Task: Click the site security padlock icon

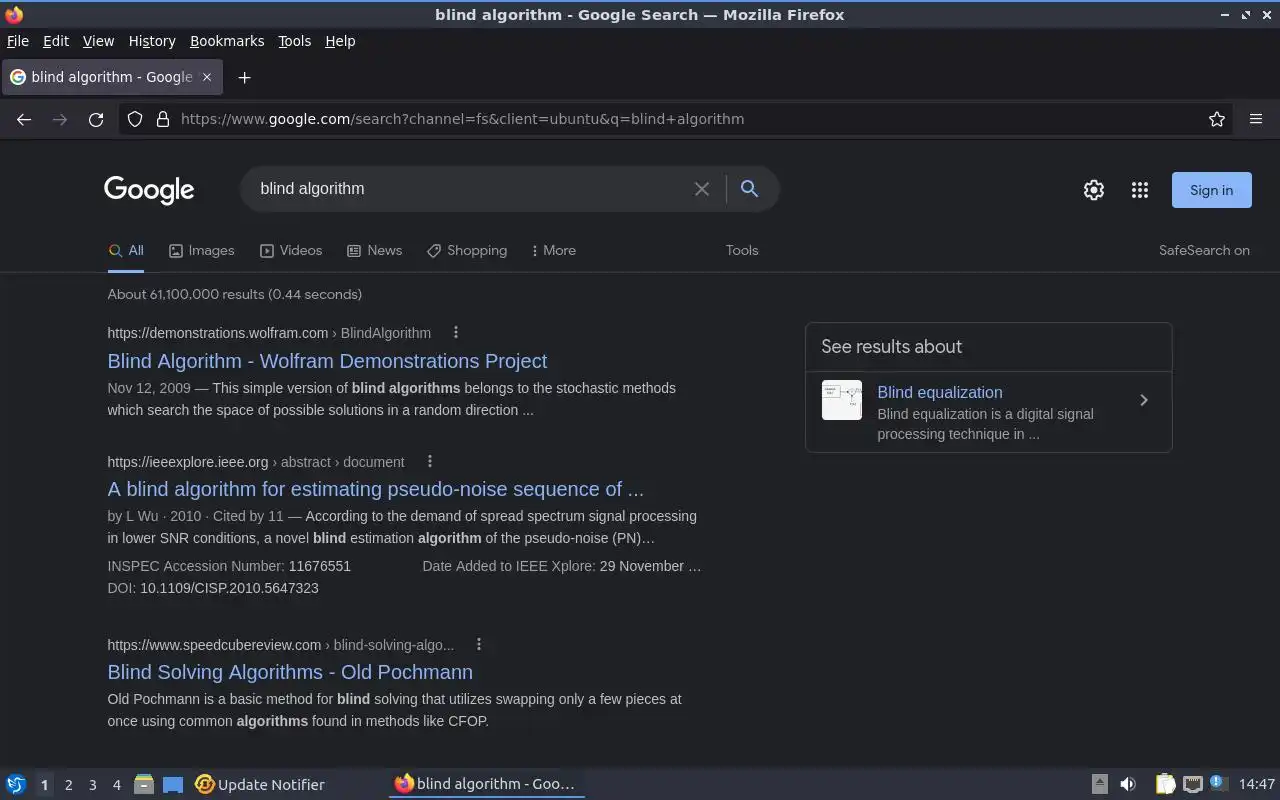Action: click(x=163, y=119)
